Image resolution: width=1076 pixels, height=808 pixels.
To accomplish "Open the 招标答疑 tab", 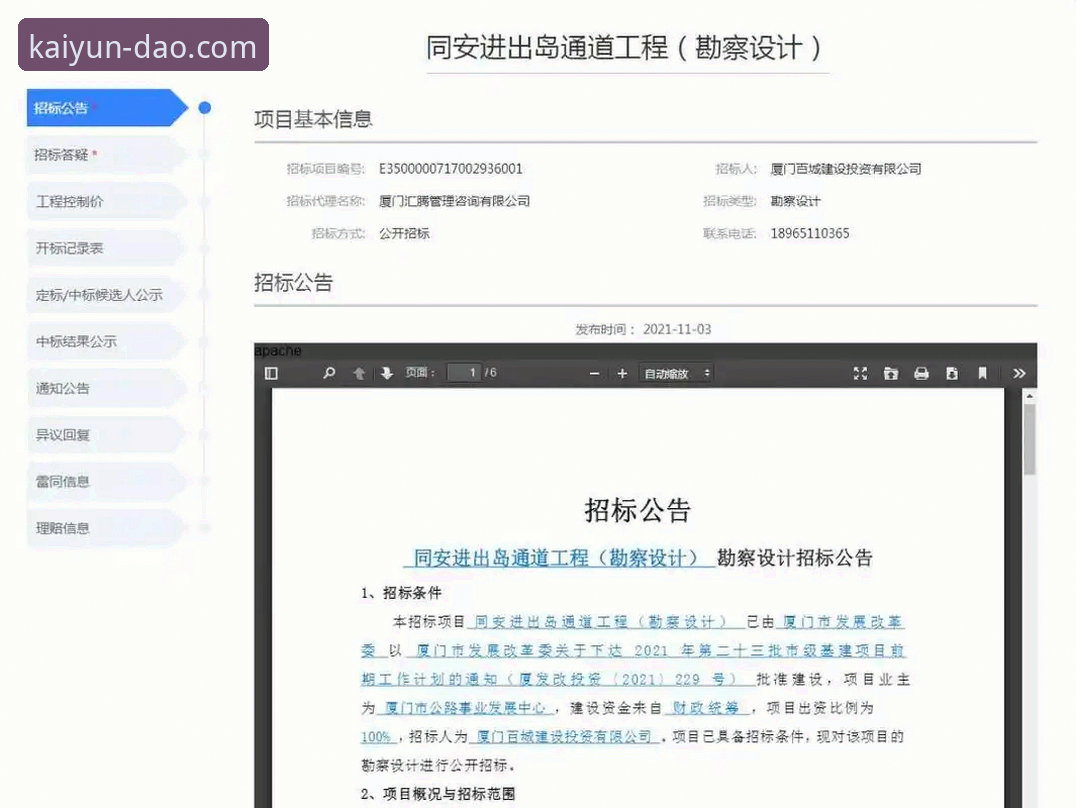I will tap(107, 154).
